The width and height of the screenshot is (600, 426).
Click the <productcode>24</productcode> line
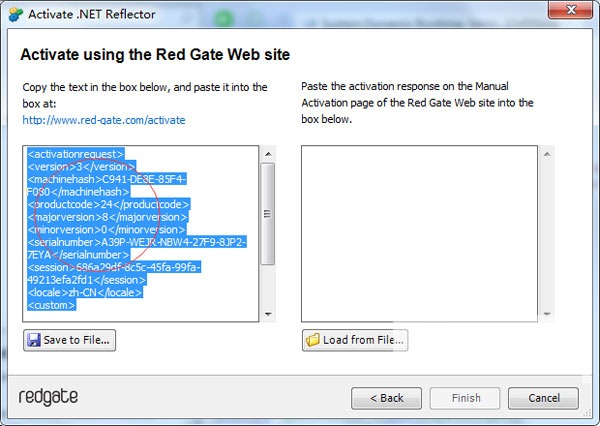109,204
